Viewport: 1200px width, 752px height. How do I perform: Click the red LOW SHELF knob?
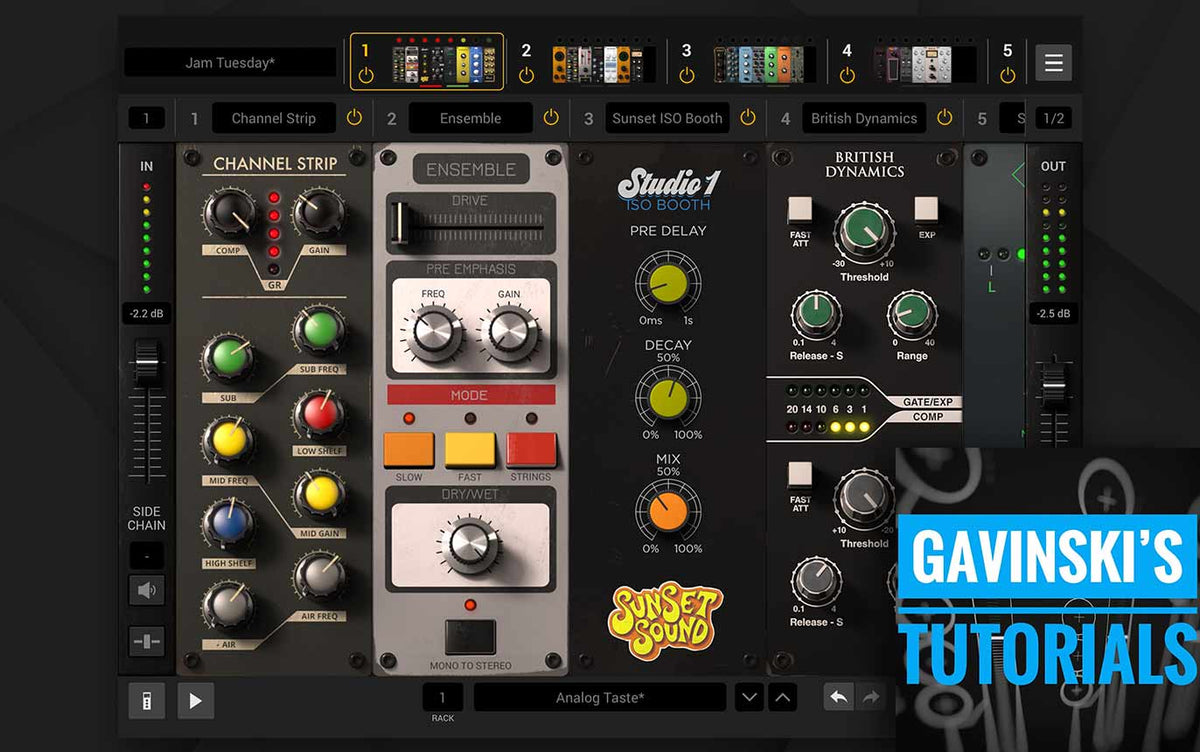(319, 415)
